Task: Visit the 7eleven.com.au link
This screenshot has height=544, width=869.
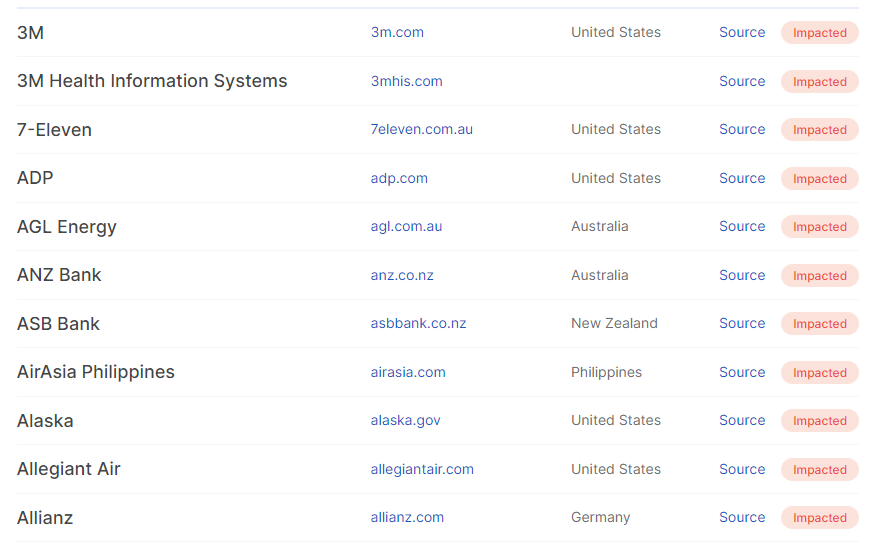Action: point(421,129)
